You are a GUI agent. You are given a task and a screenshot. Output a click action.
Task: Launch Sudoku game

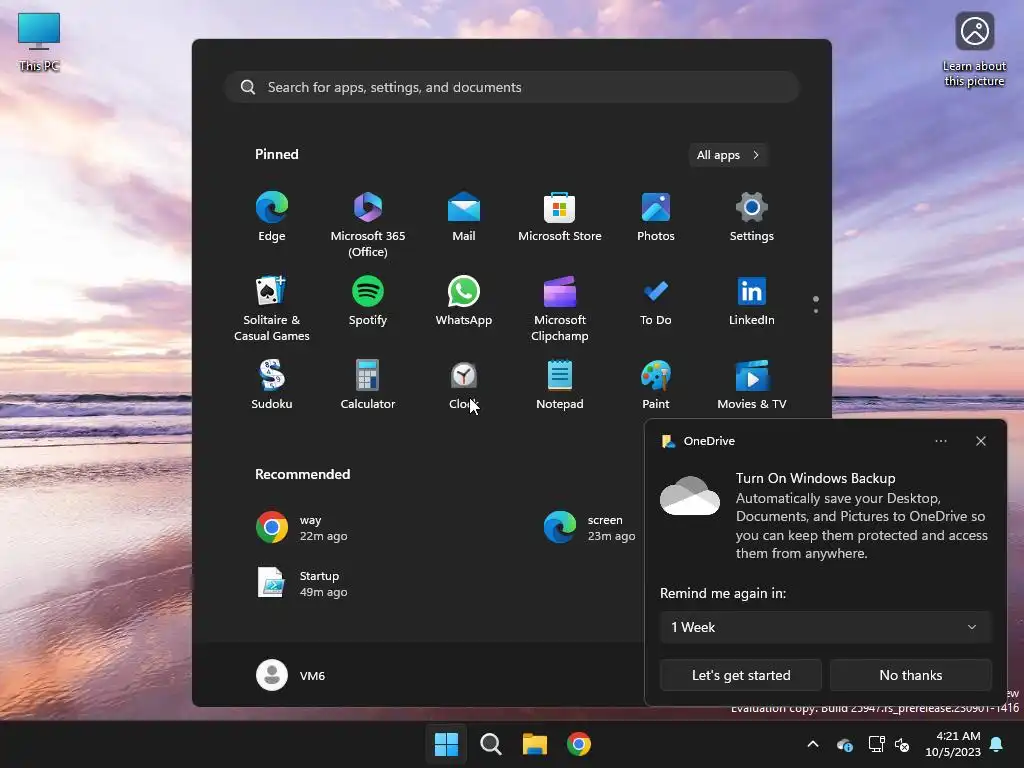click(272, 385)
